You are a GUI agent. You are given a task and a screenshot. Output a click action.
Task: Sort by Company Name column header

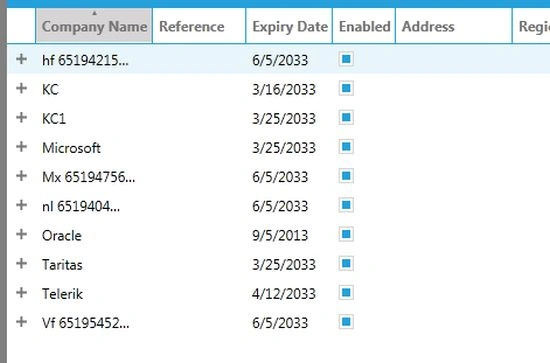pos(94,26)
